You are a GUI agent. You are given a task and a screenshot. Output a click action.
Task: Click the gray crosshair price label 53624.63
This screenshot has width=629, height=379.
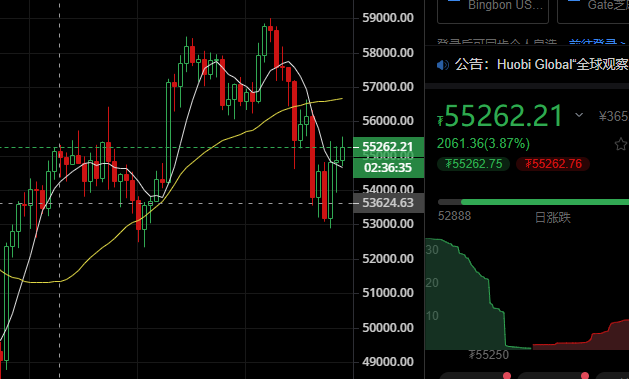click(388, 203)
